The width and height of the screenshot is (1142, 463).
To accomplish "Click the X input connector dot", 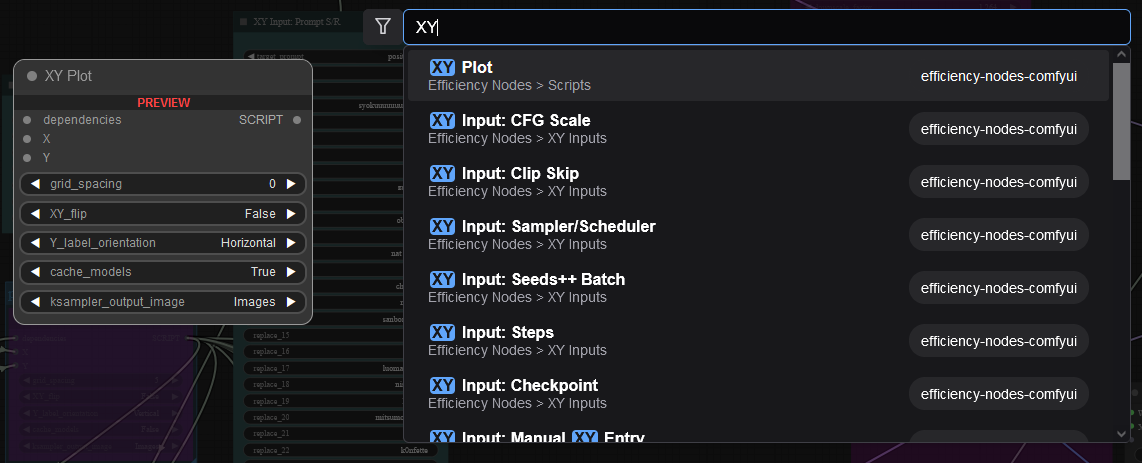I will (27, 138).
